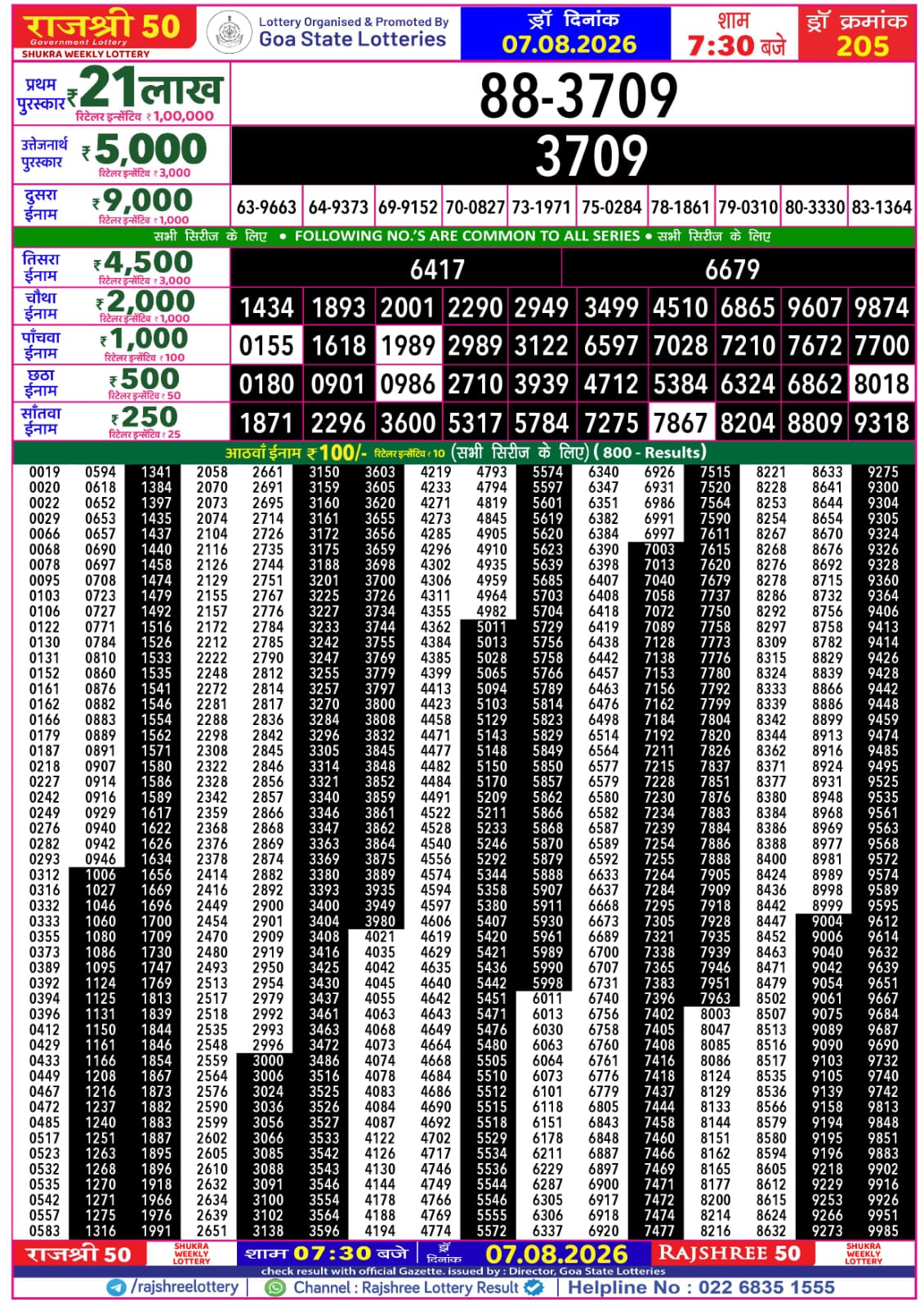Select second prize number 83-1364
This screenshot has width=924, height=1307.
[882, 208]
